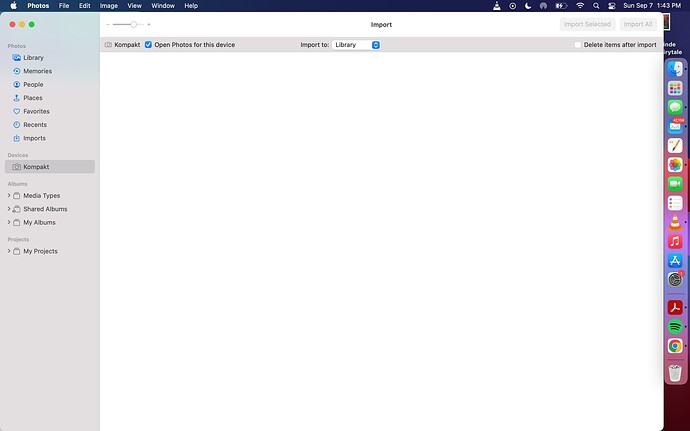Open VLC from the Dock
Image resolution: width=690 pixels, height=431 pixels.
pyautogui.click(x=675, y=222)
